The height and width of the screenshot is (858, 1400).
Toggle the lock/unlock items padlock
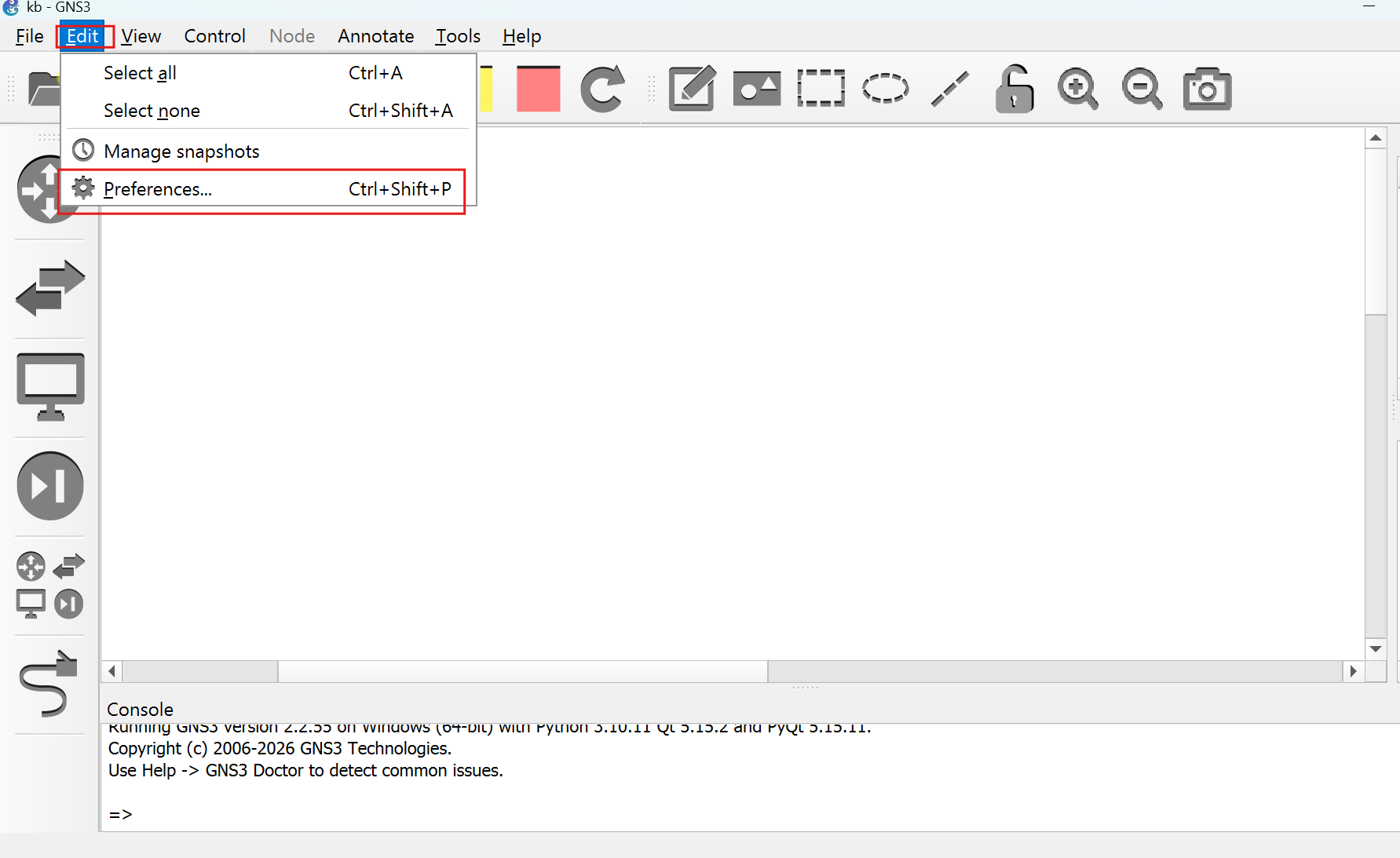[1014, 89]
